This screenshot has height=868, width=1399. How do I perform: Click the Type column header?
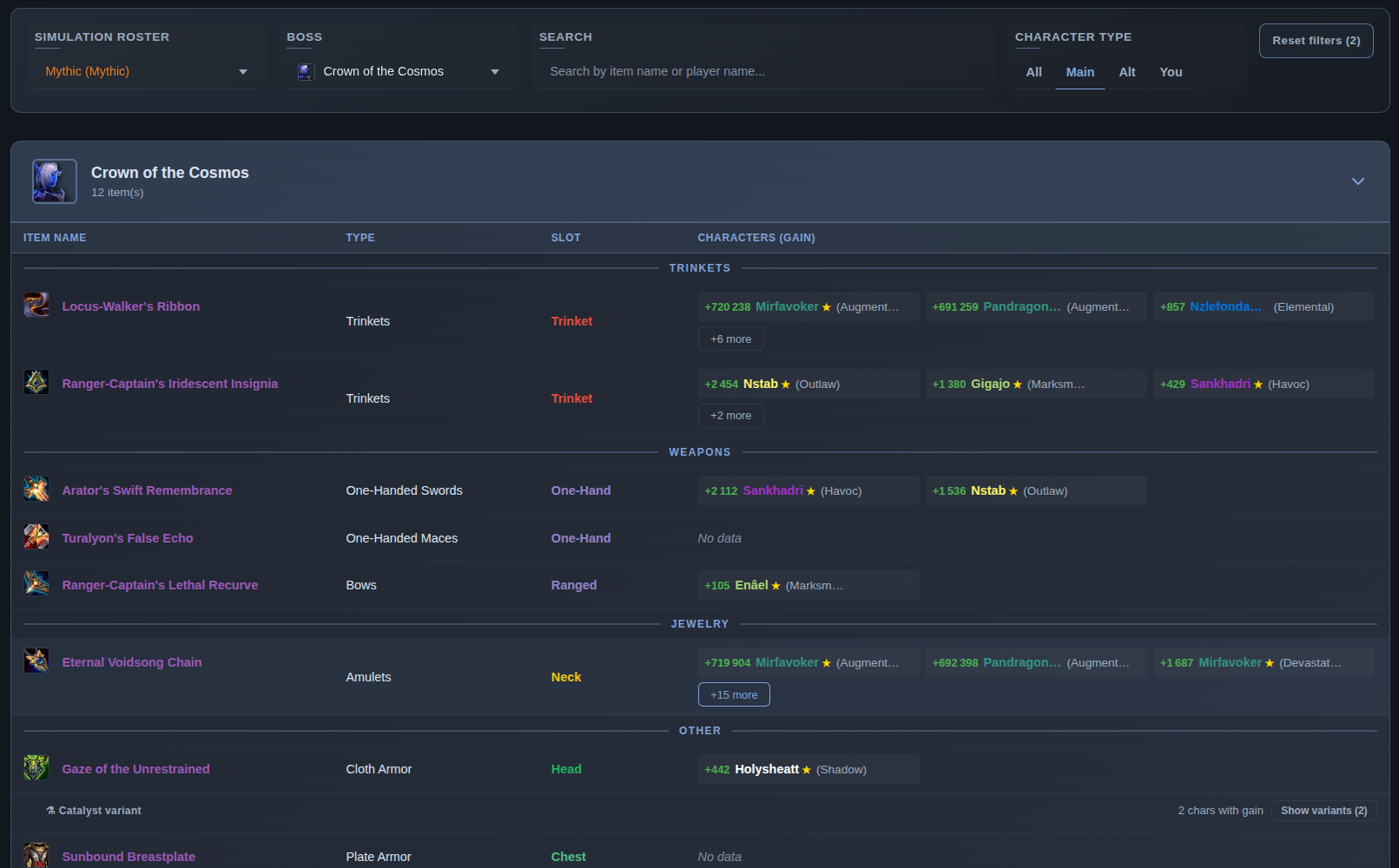(360, 238)
